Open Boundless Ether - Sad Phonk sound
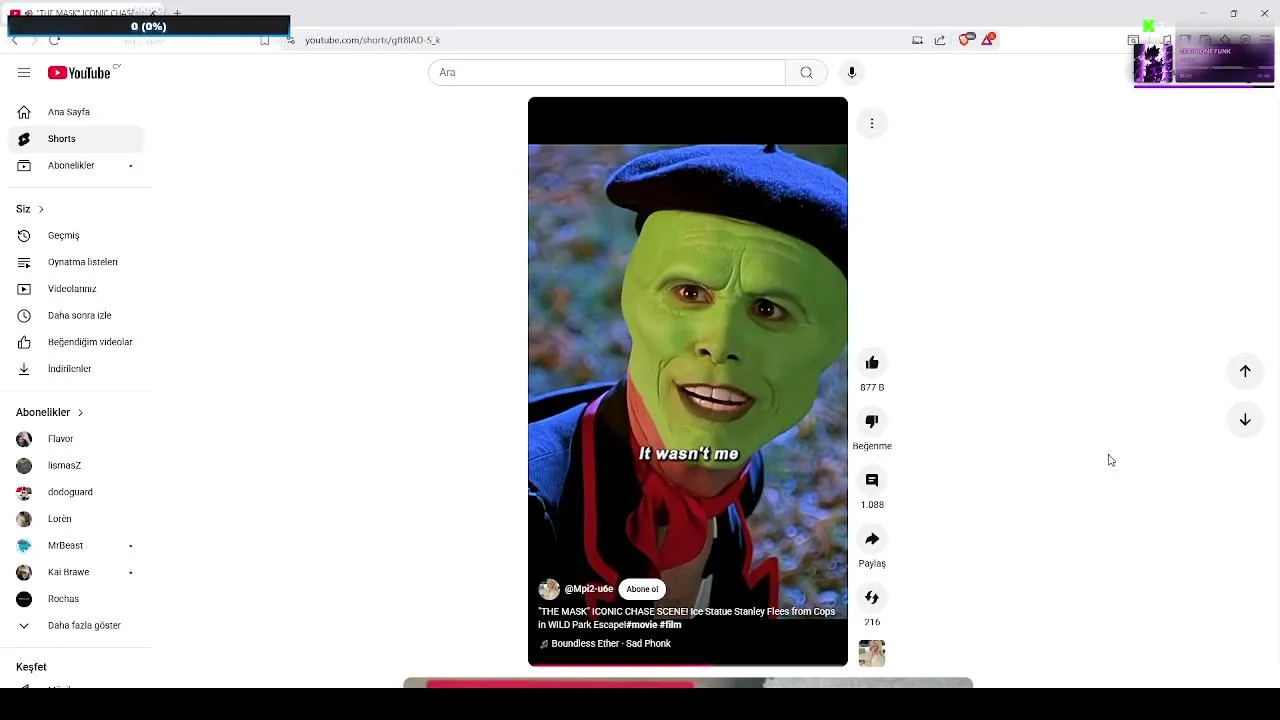 tap(611, 644)
